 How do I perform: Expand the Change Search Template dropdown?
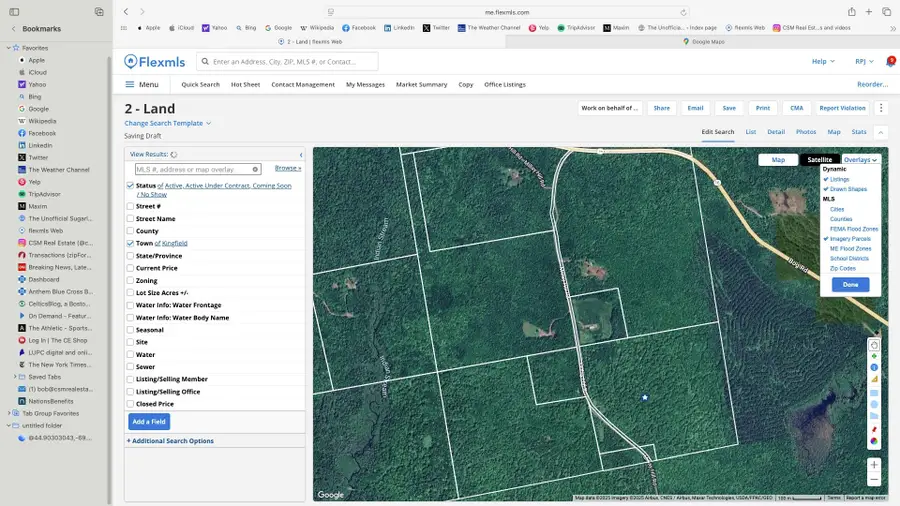pyautogui.click(x=167, y=123)
